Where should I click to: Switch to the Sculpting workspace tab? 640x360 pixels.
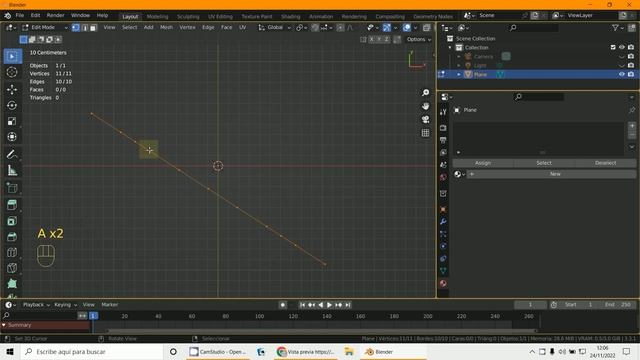coord(188,17)
